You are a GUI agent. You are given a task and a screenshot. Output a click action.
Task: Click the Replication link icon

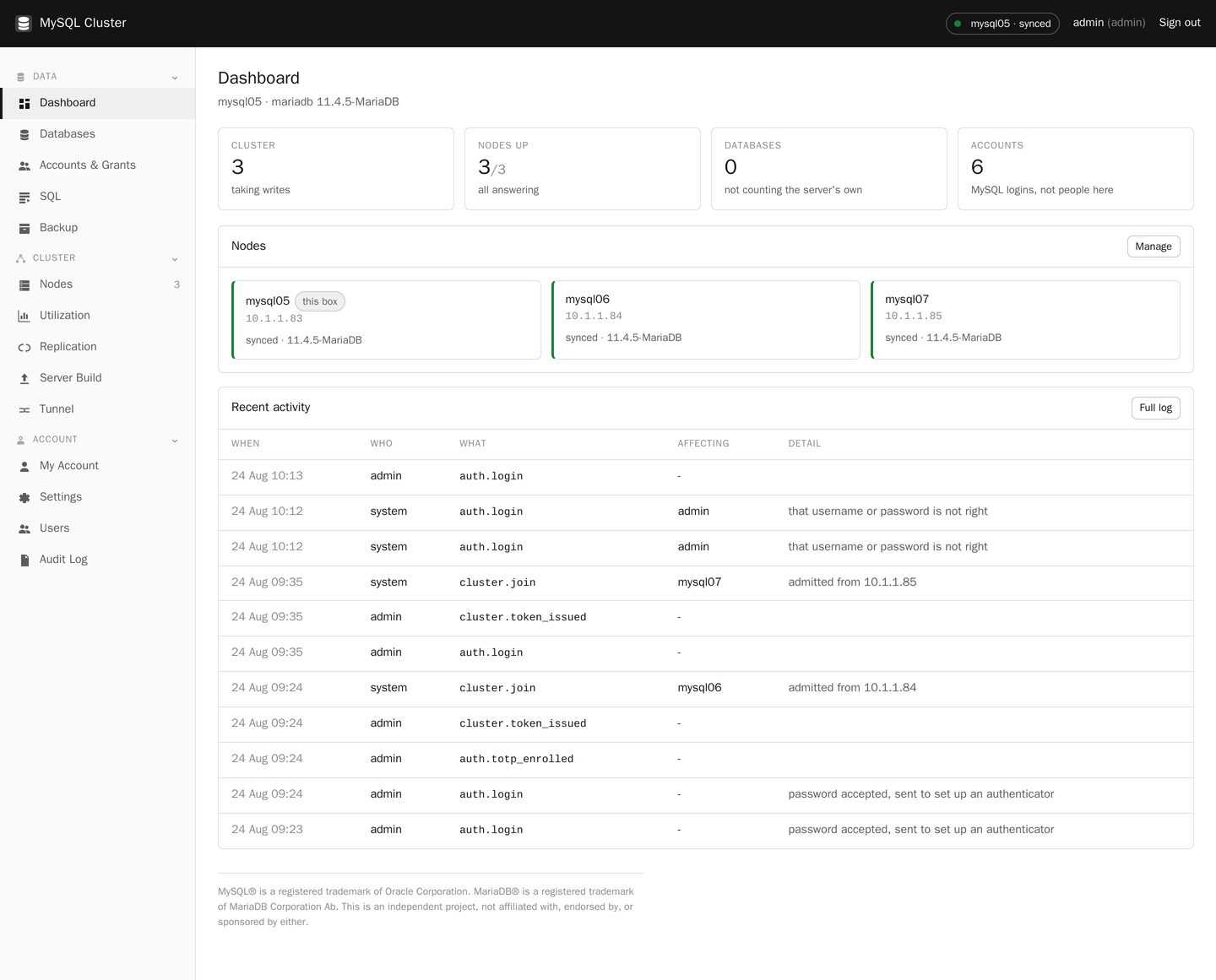[24, 347]
